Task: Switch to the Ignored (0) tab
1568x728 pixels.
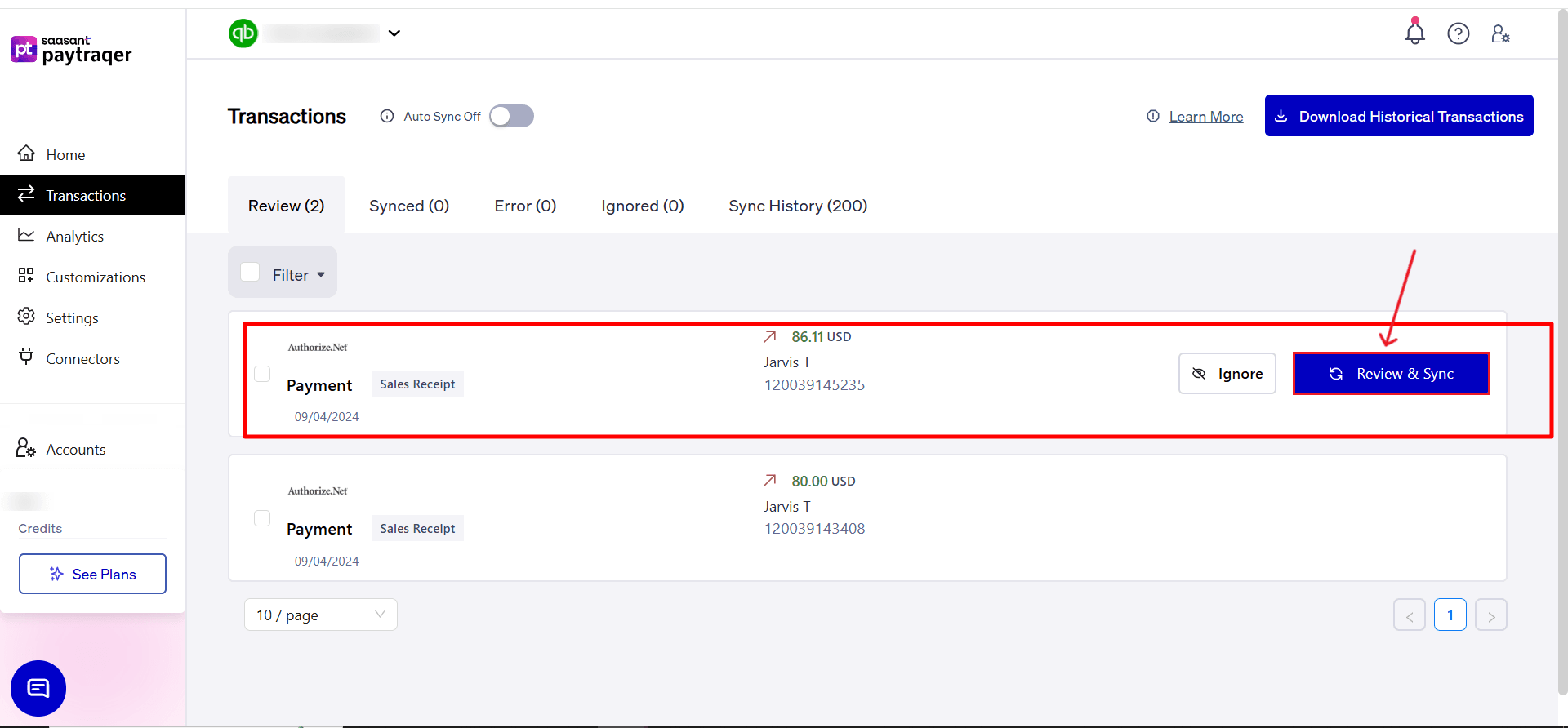Action: [643, 206]
